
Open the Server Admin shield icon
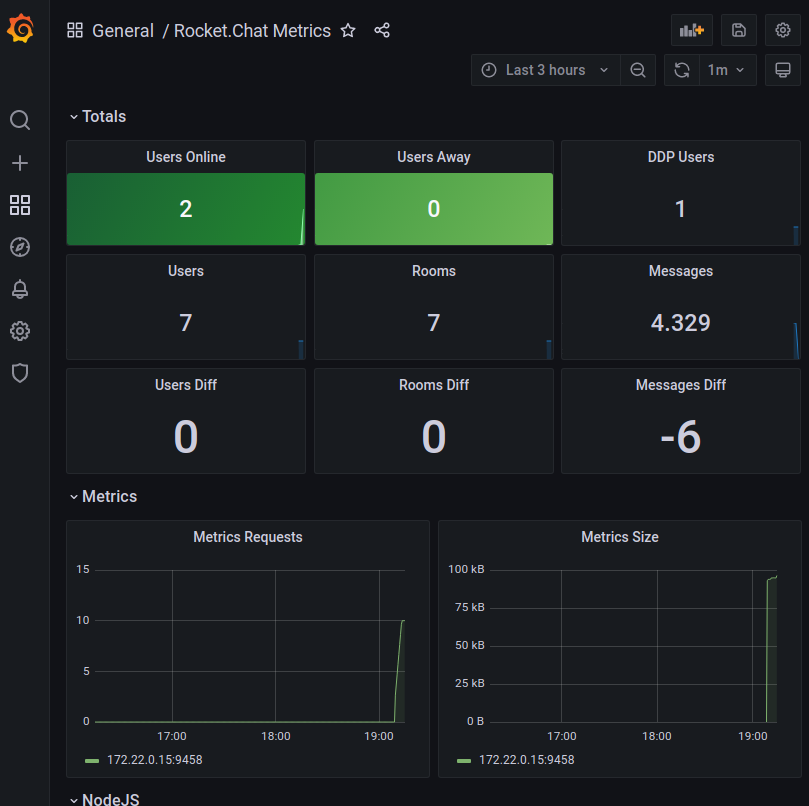20,373
